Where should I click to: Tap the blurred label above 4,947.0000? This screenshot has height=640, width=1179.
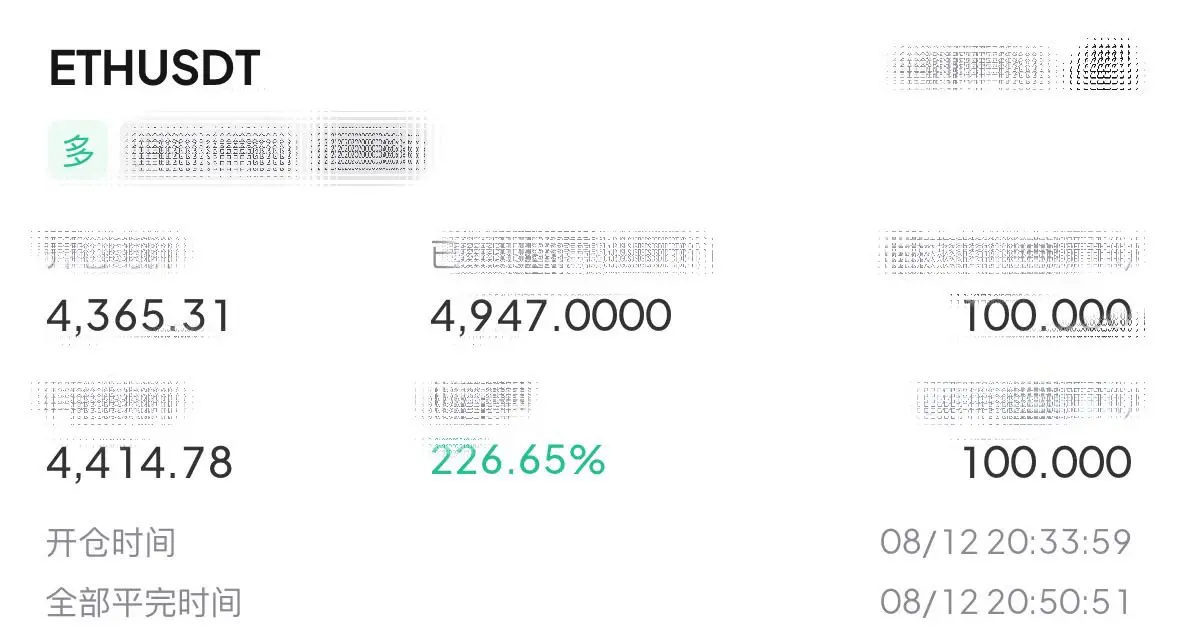click(x=571, y=254)
